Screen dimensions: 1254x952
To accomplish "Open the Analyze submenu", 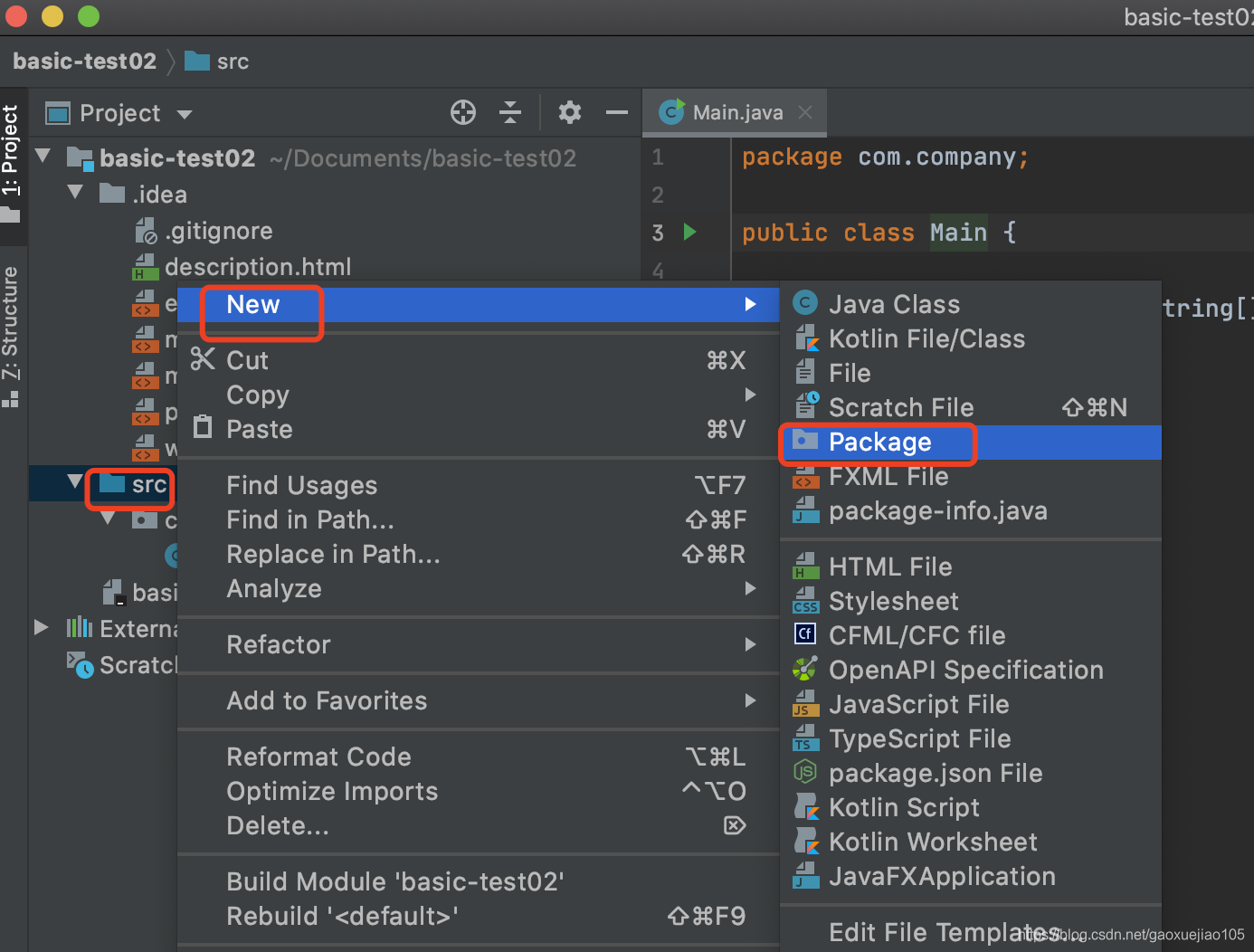I will pos(478,588).
